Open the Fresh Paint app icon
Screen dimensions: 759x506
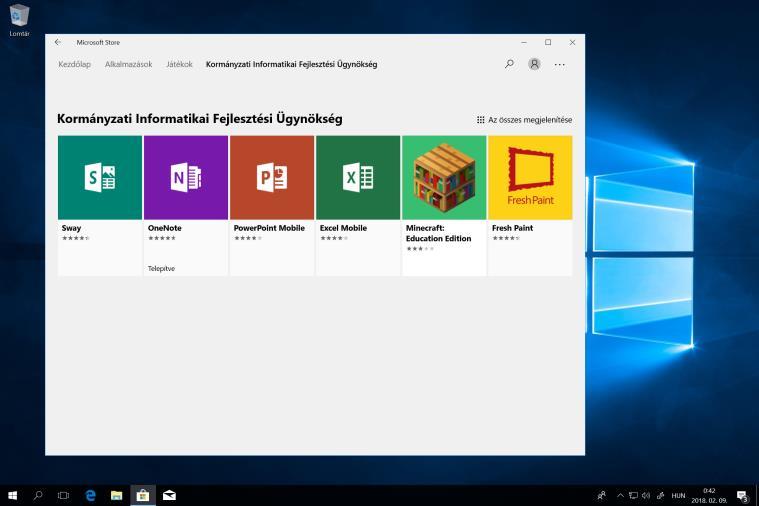pos(530,177)
